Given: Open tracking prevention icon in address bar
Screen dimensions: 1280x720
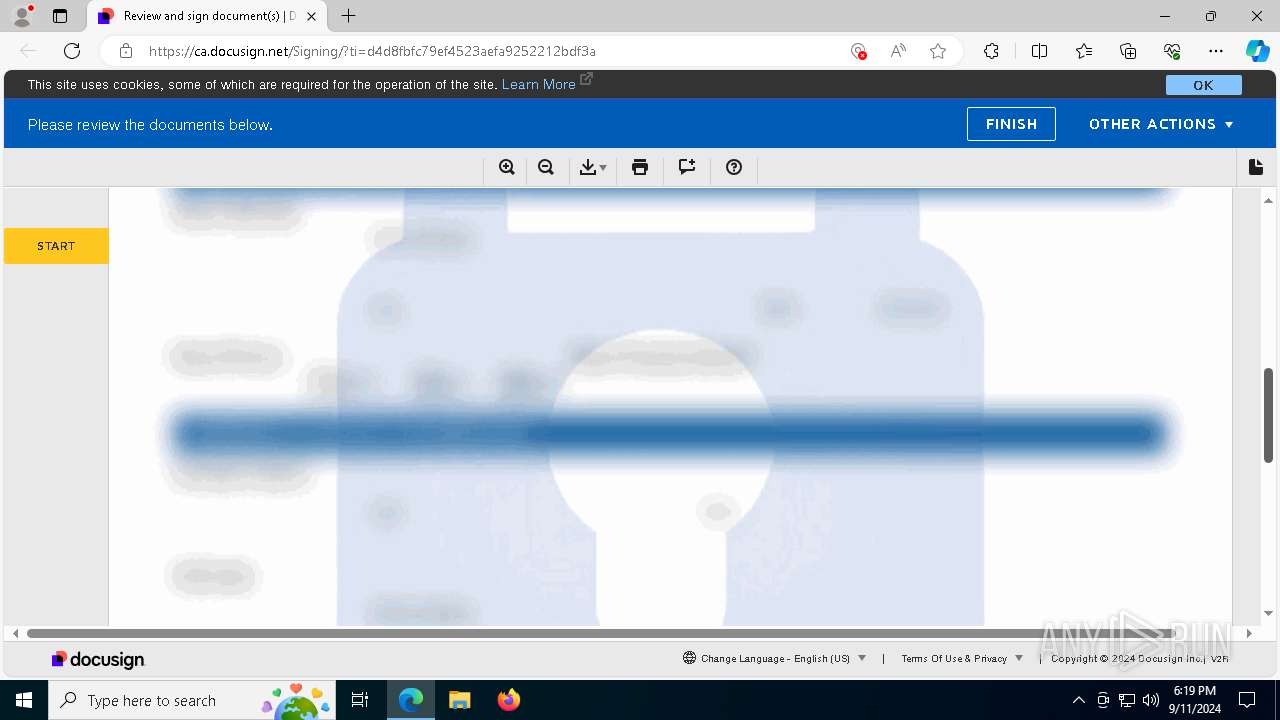Looking at the screenshot, I should click(x=858, y=51).
